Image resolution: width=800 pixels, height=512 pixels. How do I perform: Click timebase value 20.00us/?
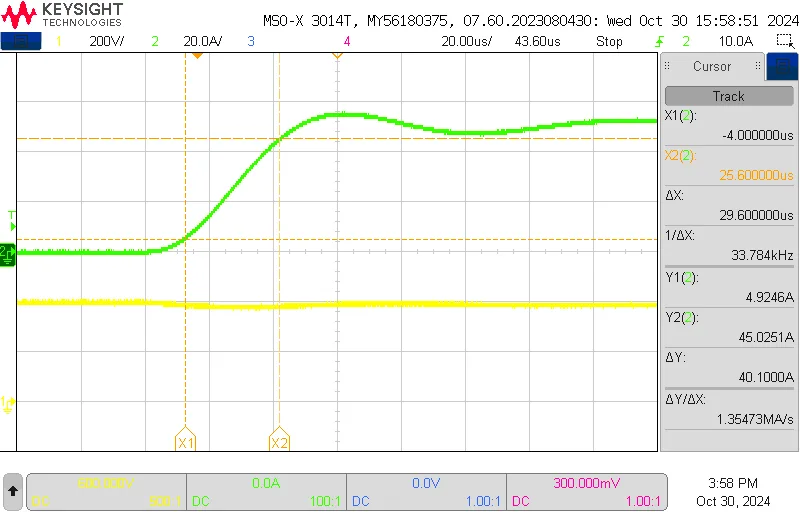(x=466, y=41)
